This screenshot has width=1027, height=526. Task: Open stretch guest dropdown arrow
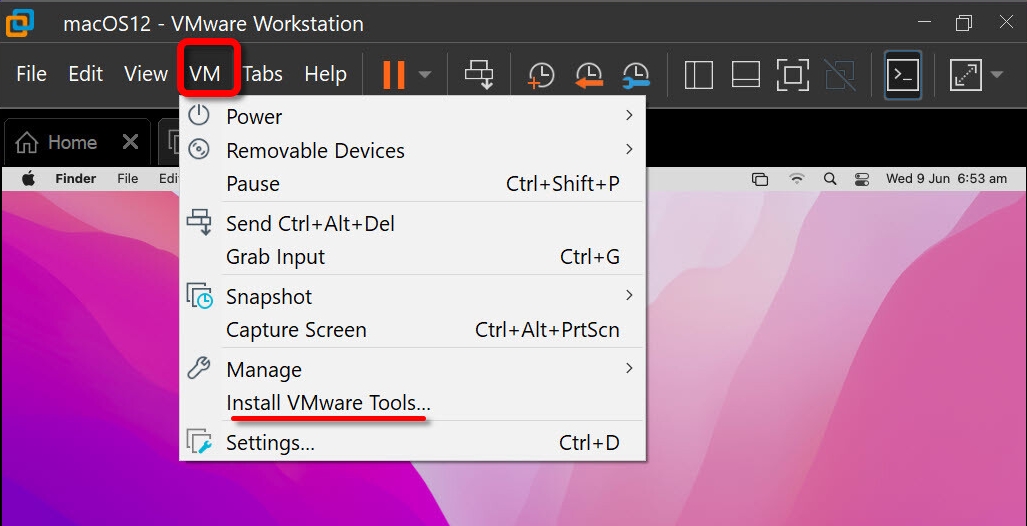[x=997, y=75]
